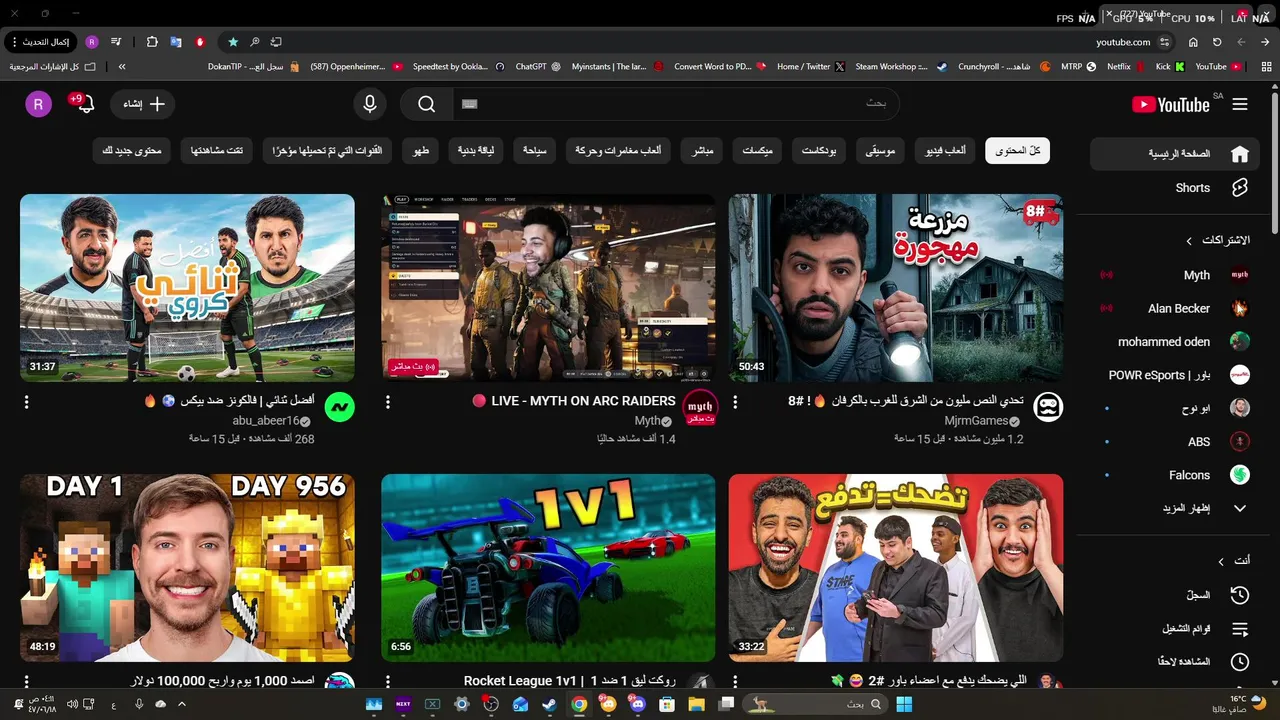Open the DAY 1 DAY 956 Minecraft thumbnail
The height and width of the screenshot is (720, 1280).
click(187, 568)
